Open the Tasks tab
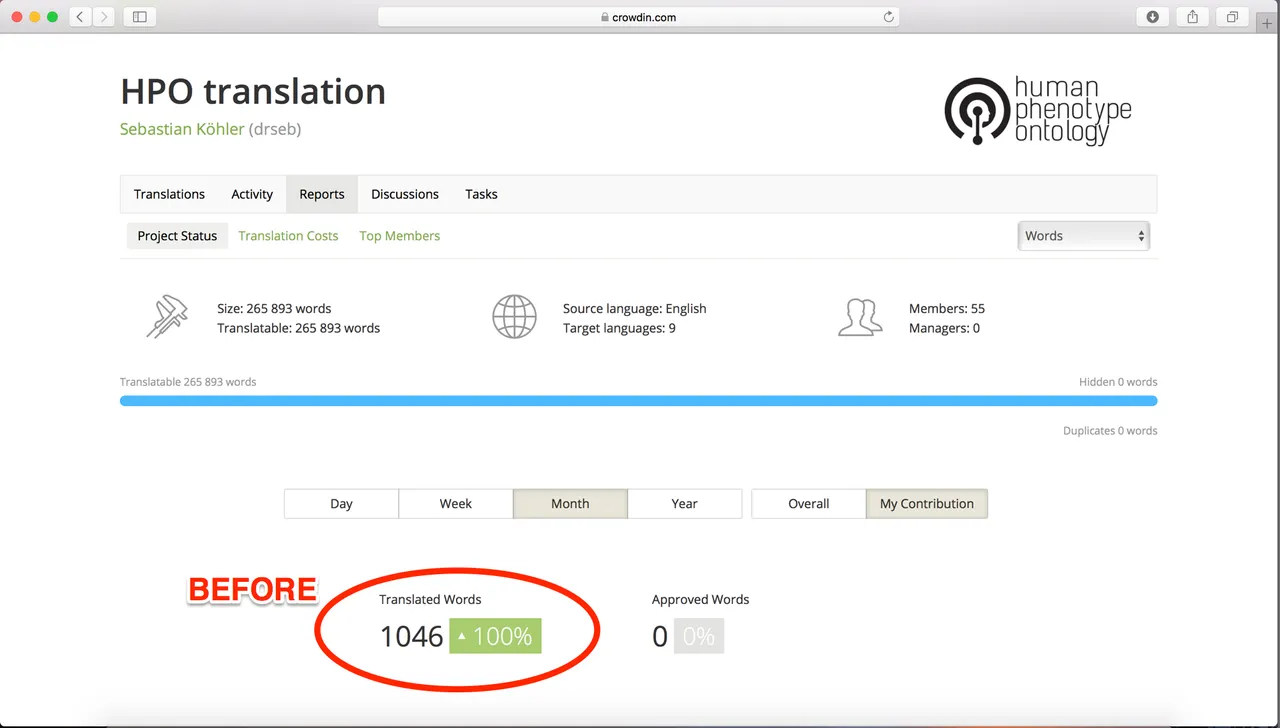This screenshot has height=728, width=1280. point(481,194)
